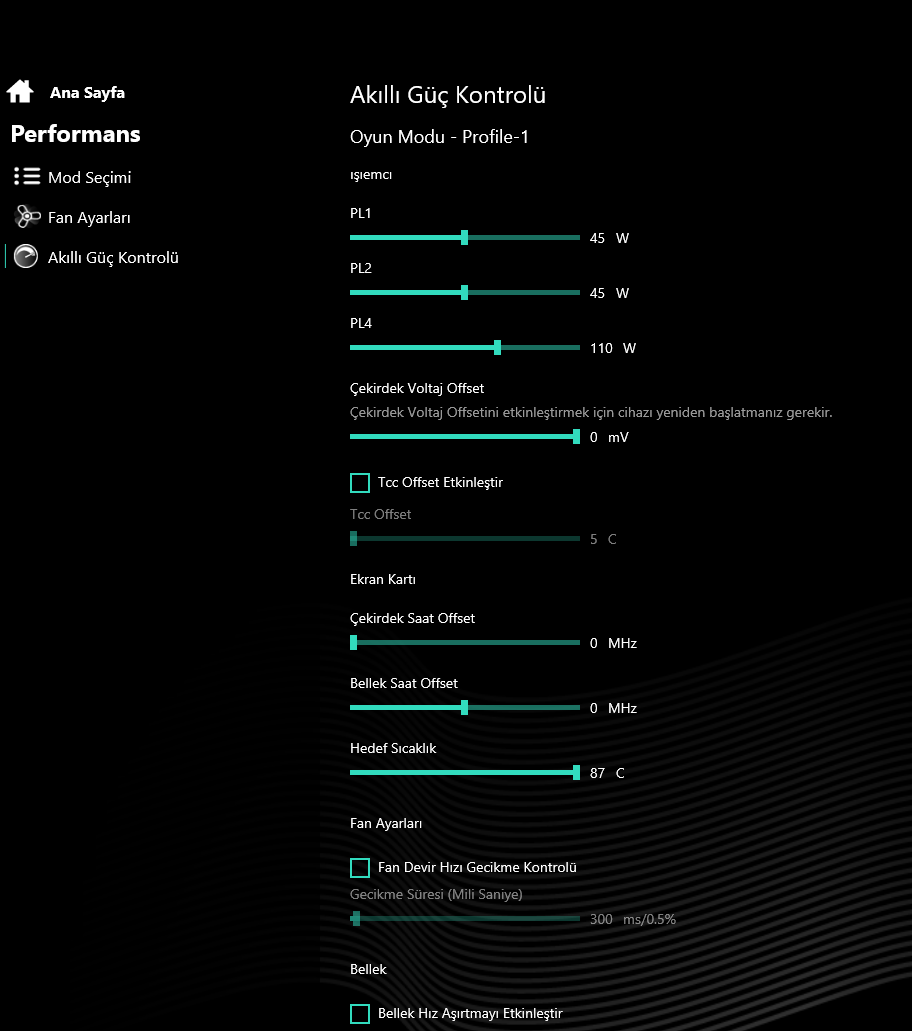Click the Çekirdek Voltaj Offset slider handle
This screenshot has height=1031, width=912.
(x=576, y=437)
